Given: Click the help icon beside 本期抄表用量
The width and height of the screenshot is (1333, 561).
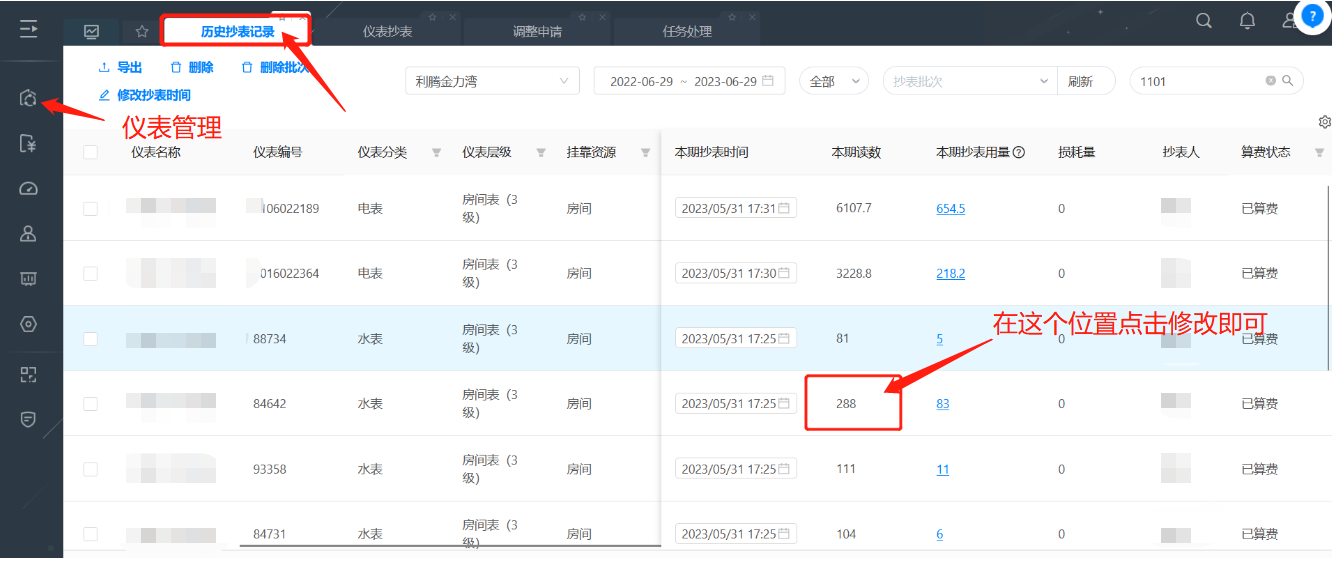Looking at the screenshot, I should click(x=1019, y=153).
